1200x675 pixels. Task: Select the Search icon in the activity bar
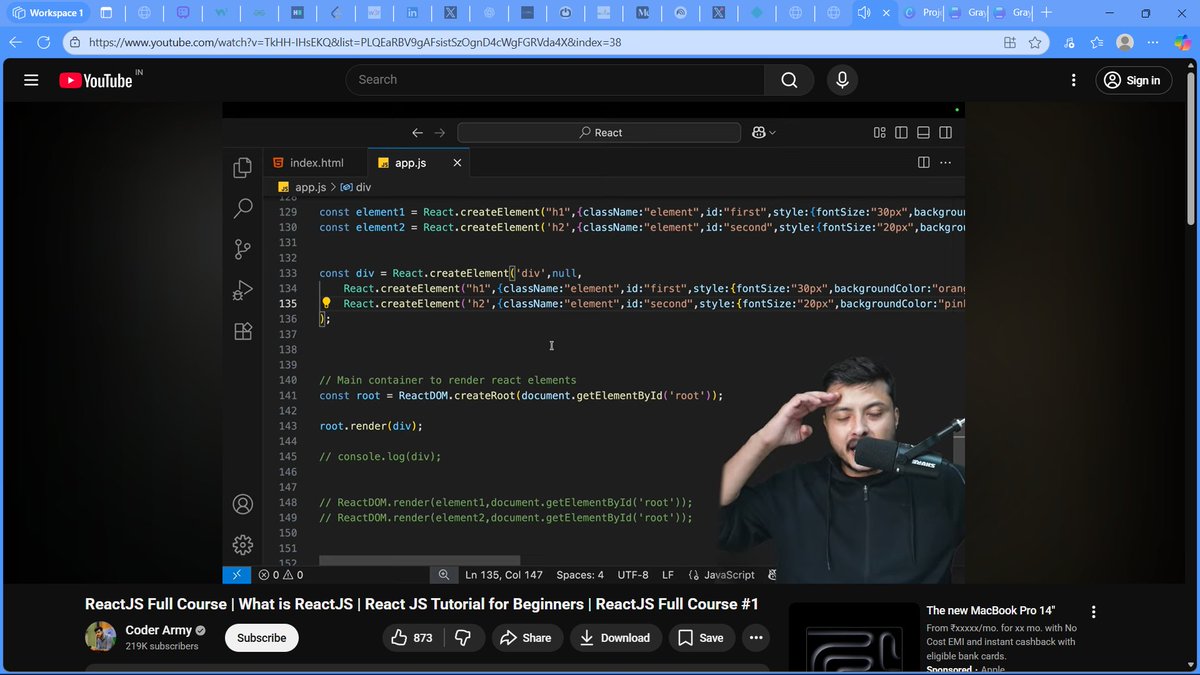coord(242,208)
